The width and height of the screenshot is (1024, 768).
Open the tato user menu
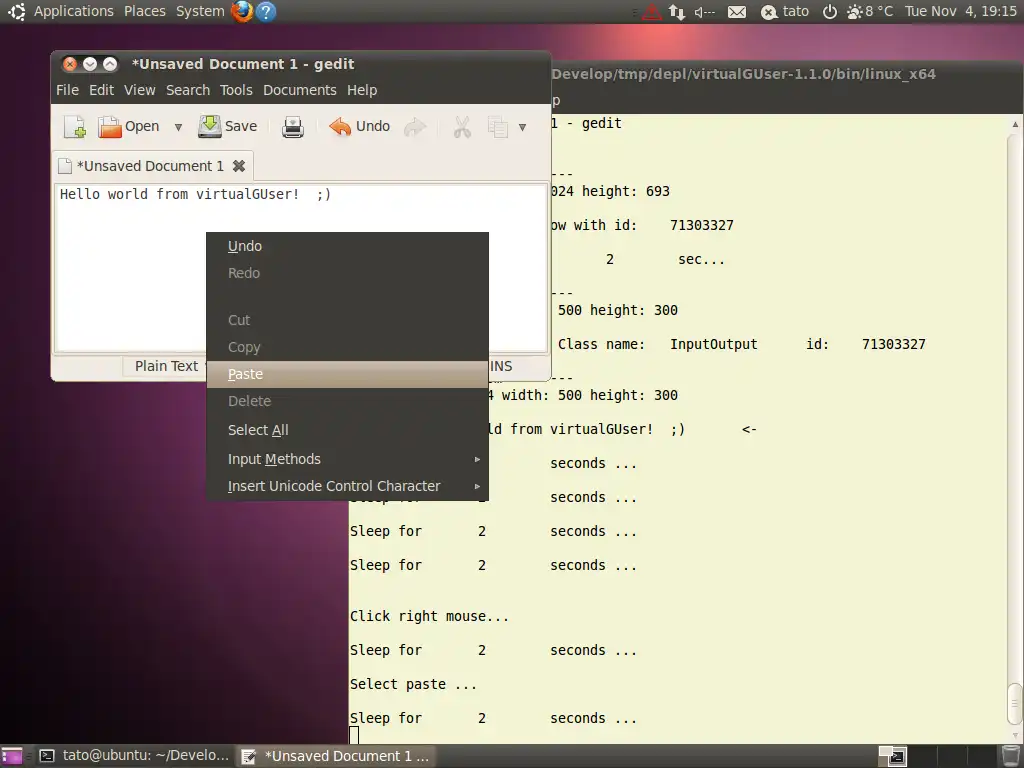click(785, 12)
